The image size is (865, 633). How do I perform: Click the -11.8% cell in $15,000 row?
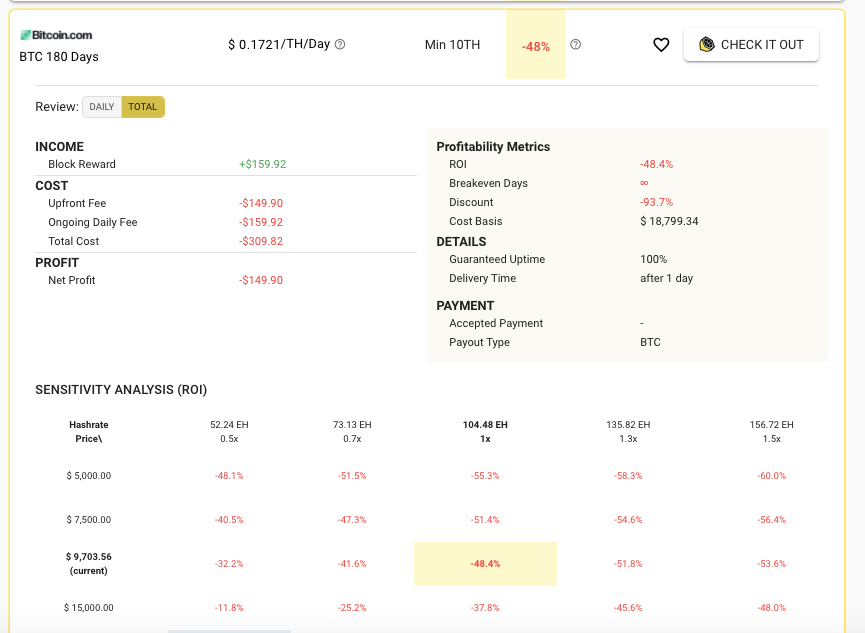(229, 608)
